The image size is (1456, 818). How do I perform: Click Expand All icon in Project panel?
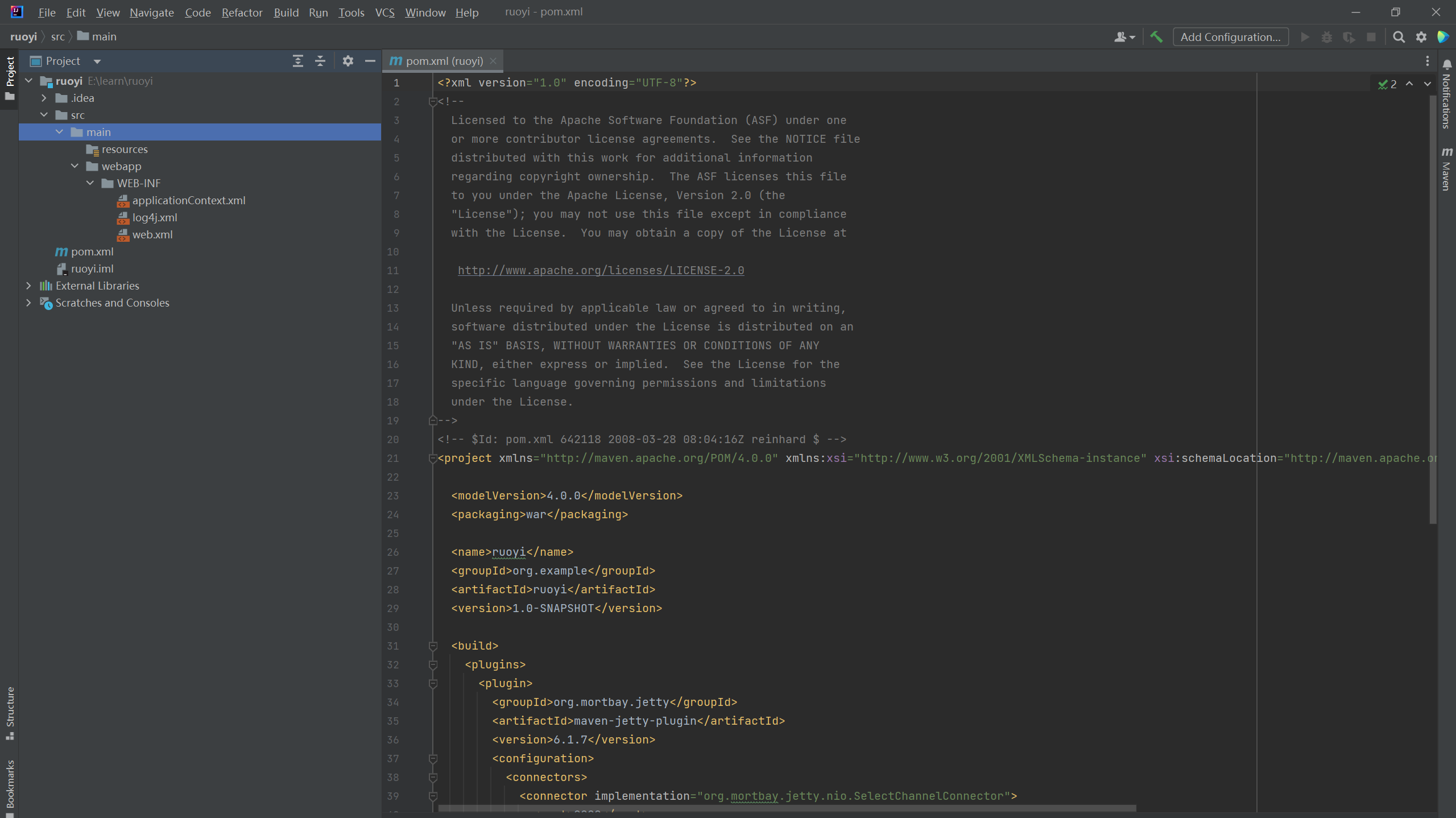(x=297, y=61)
